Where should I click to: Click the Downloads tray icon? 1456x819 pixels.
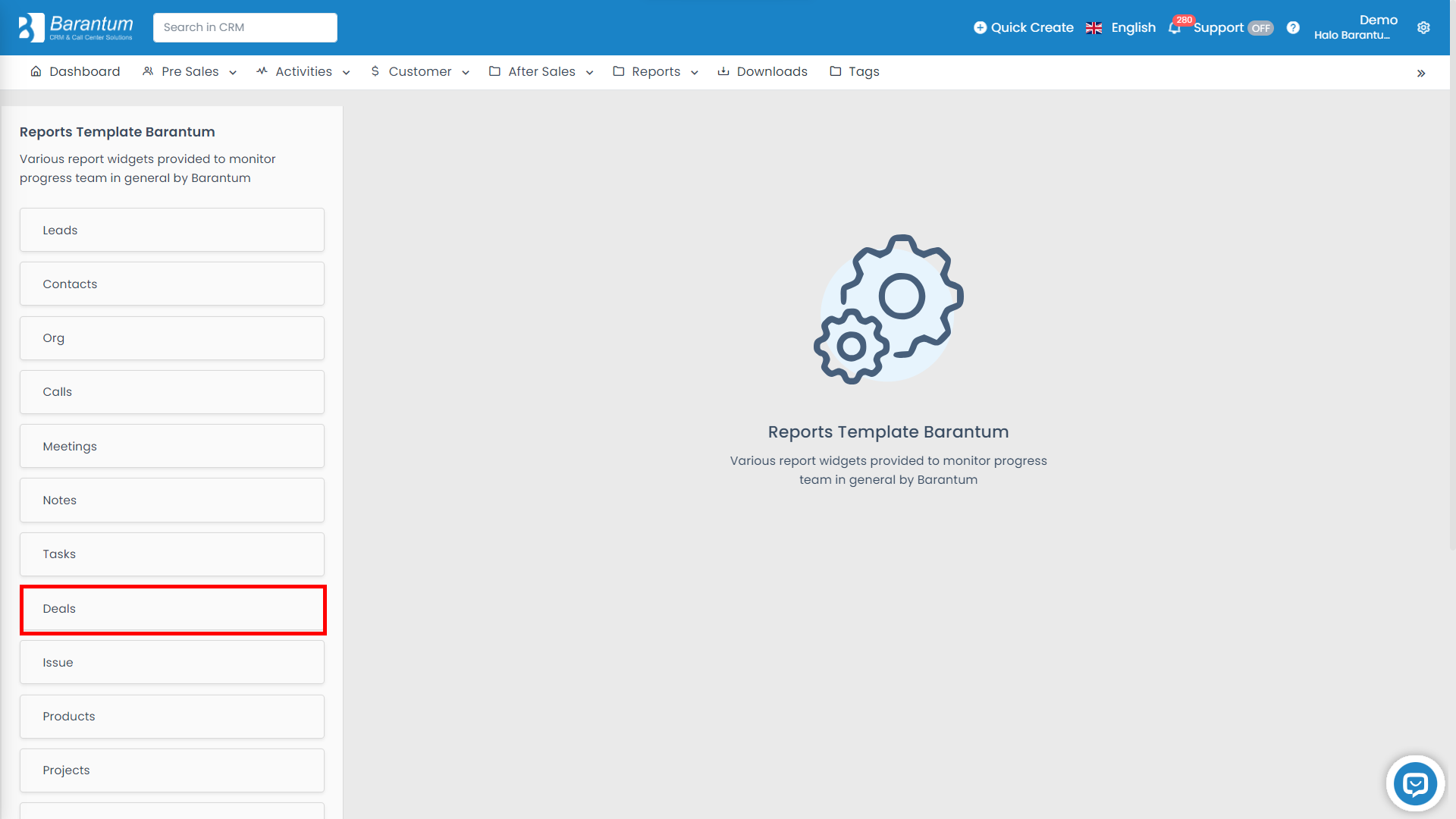point(723,71)
